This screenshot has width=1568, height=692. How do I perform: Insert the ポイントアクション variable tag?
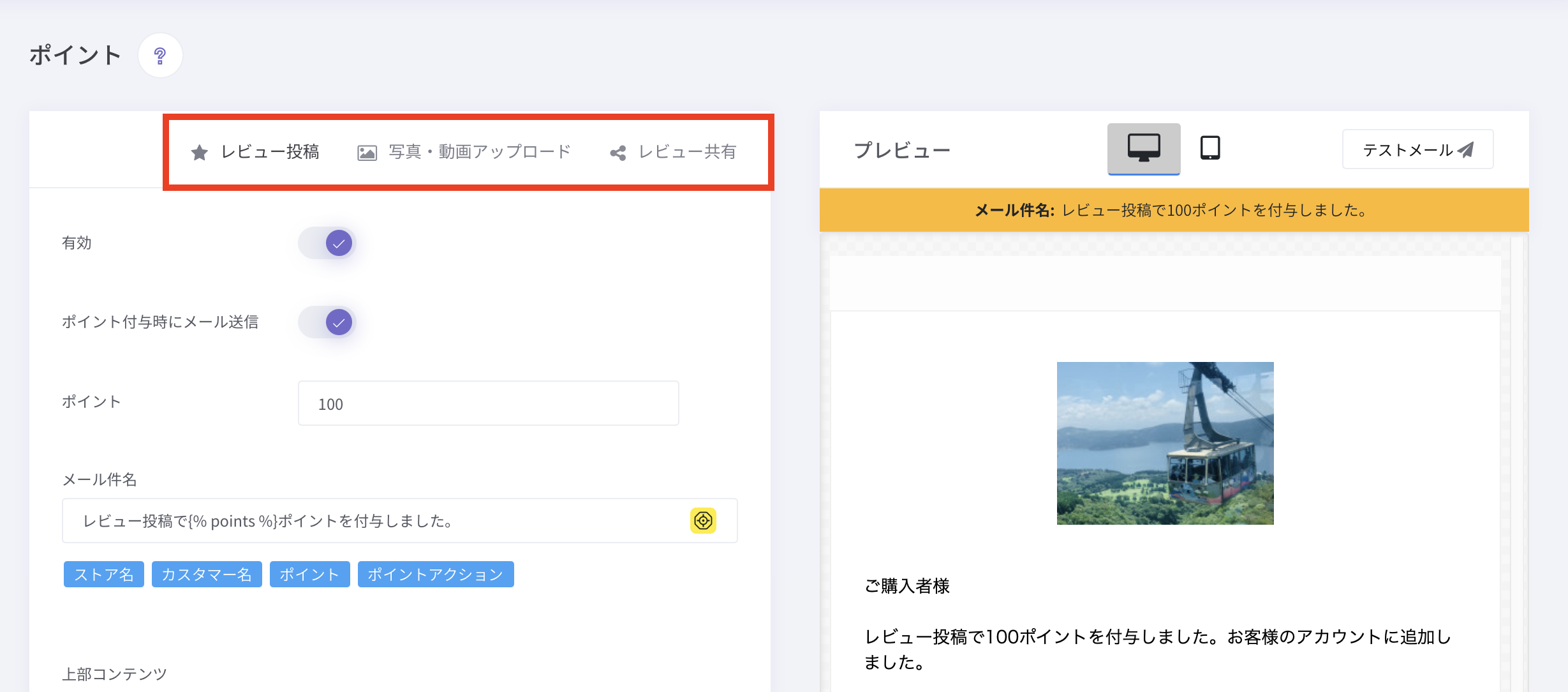(436, 575)
